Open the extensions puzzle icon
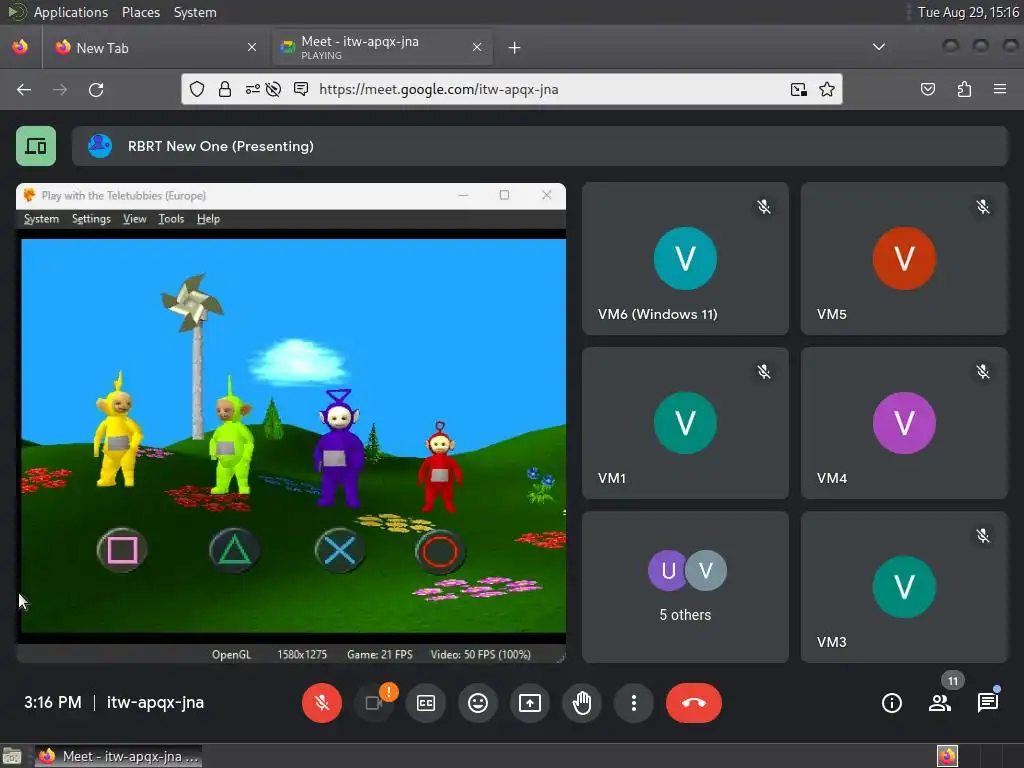The image size is (1024, 768). 964,89
